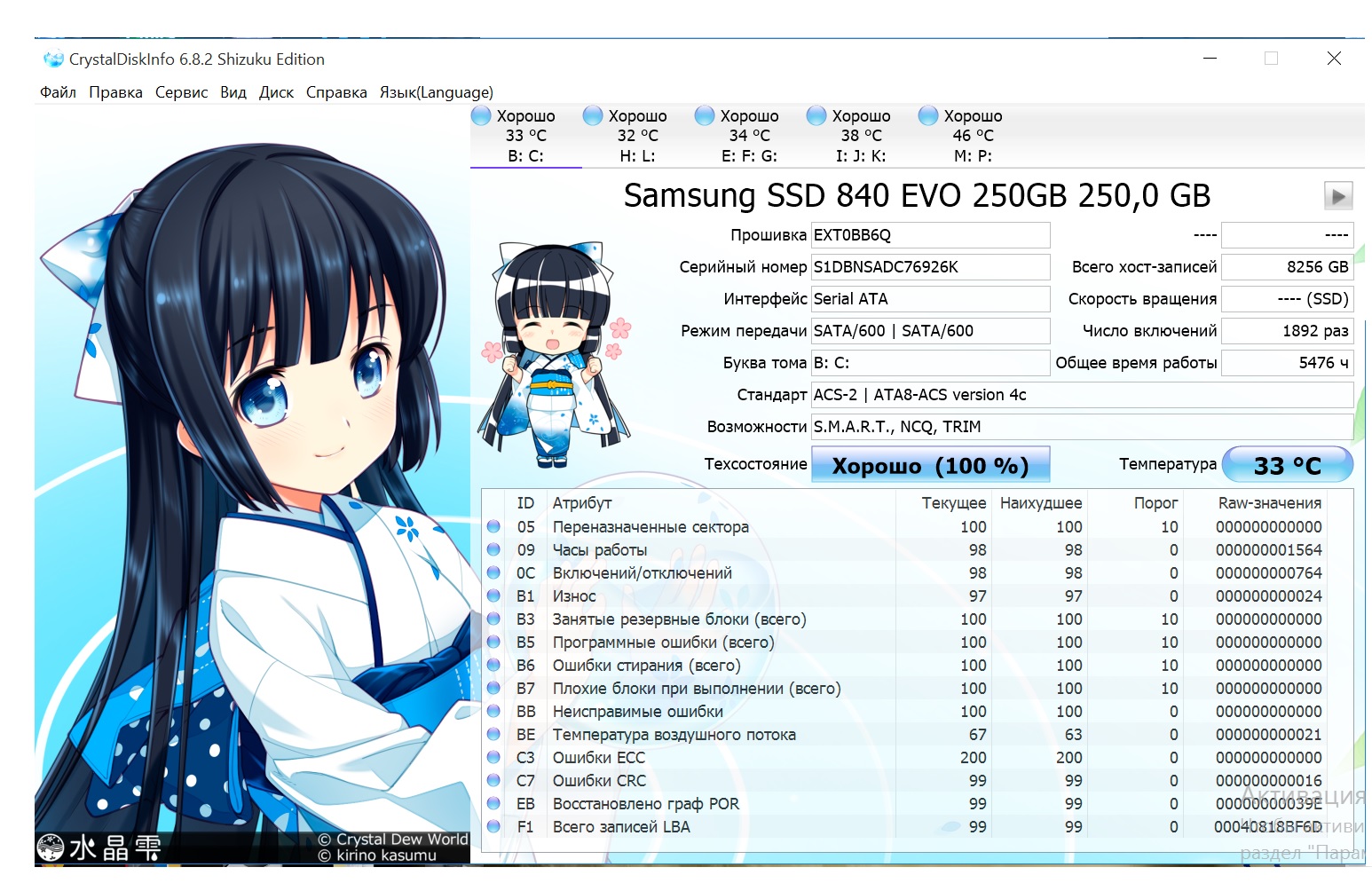The image size is (1372, 891).
Task: Open the Файл menu
Action: (58, 92)
